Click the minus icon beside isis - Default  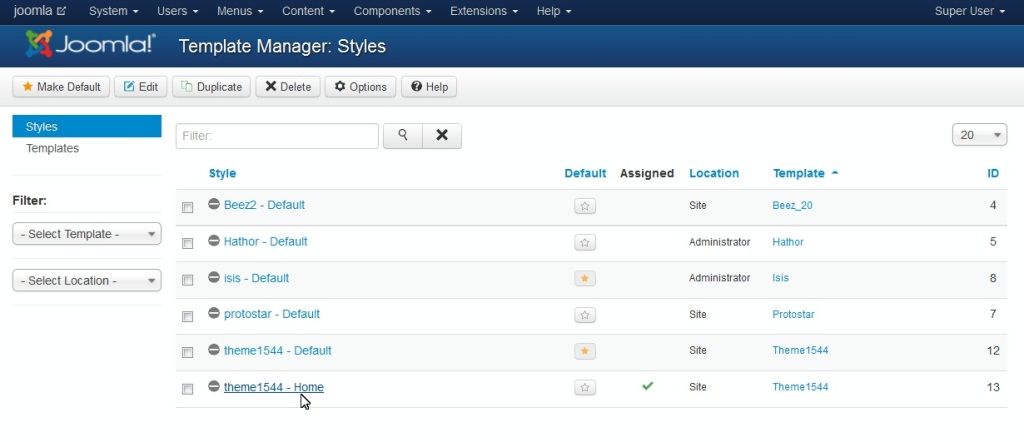214,277
